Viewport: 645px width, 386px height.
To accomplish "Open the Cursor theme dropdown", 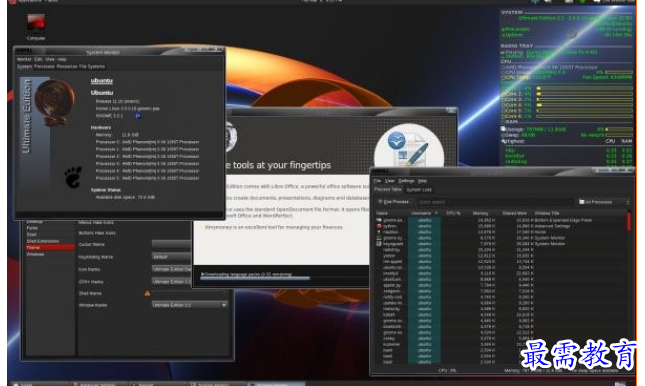I will (x=172, y=244).
